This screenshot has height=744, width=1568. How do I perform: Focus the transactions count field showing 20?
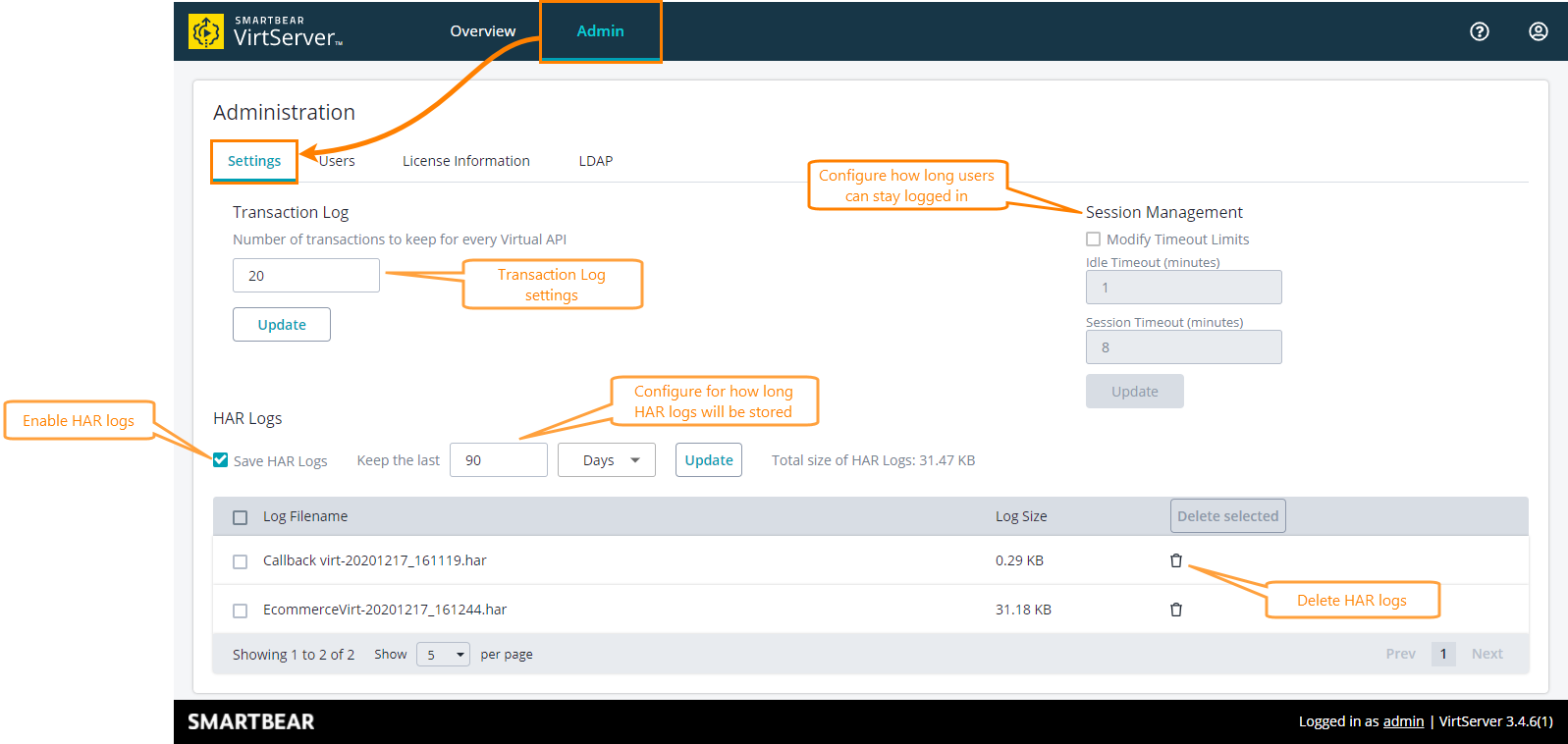(x=306, y=276)
